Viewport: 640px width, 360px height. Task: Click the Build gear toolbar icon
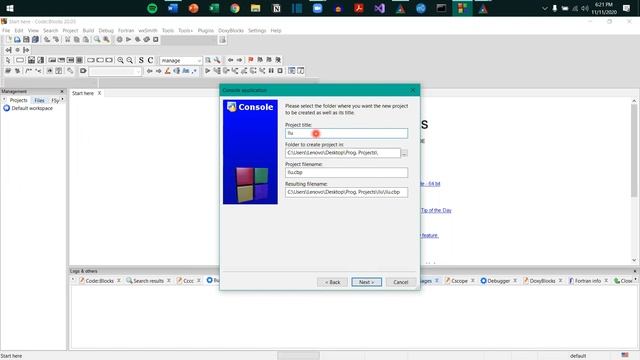click(x=120, y=40)
